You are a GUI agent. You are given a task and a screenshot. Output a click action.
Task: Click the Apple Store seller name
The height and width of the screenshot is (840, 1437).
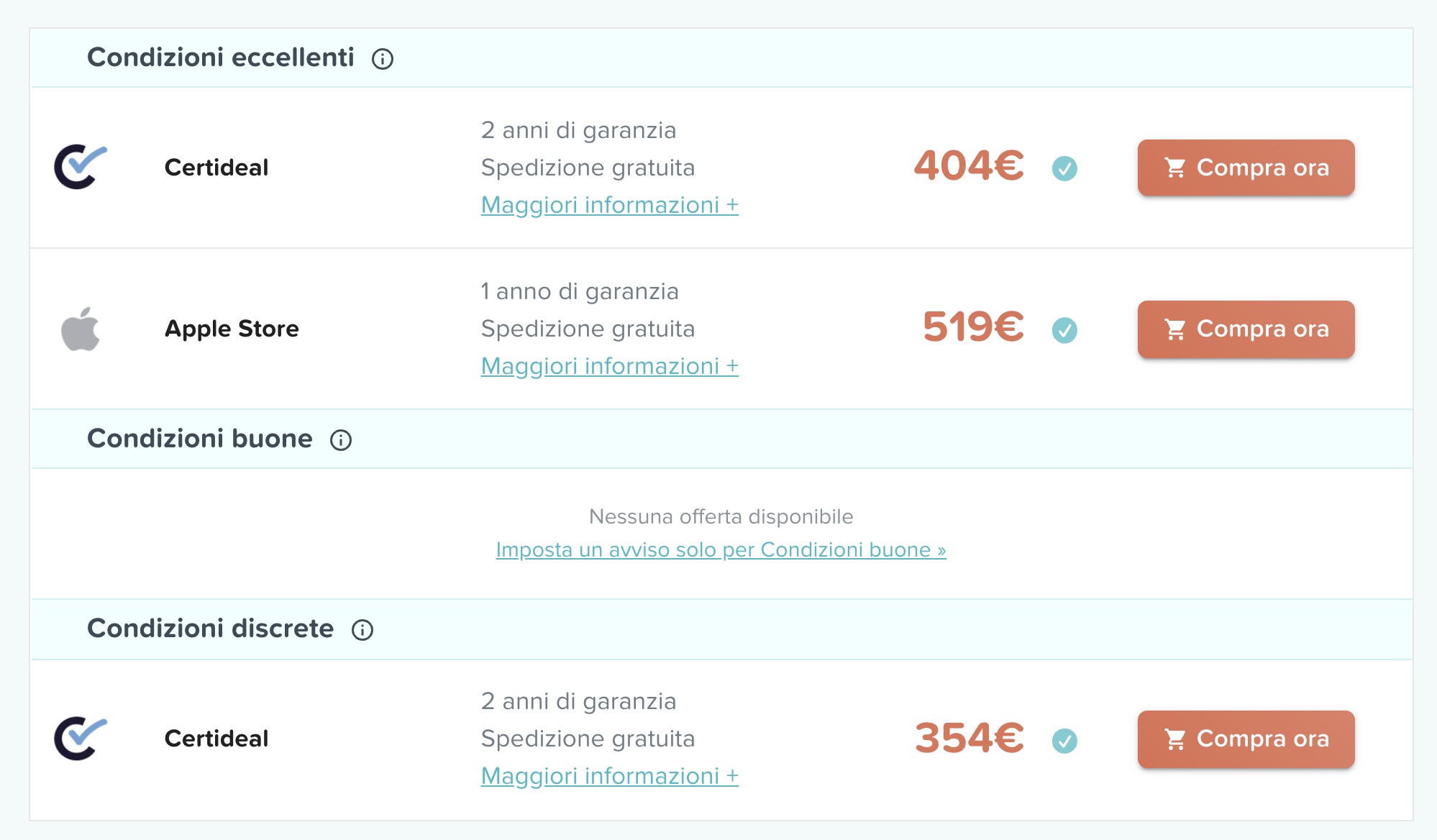tap(232, 329)
